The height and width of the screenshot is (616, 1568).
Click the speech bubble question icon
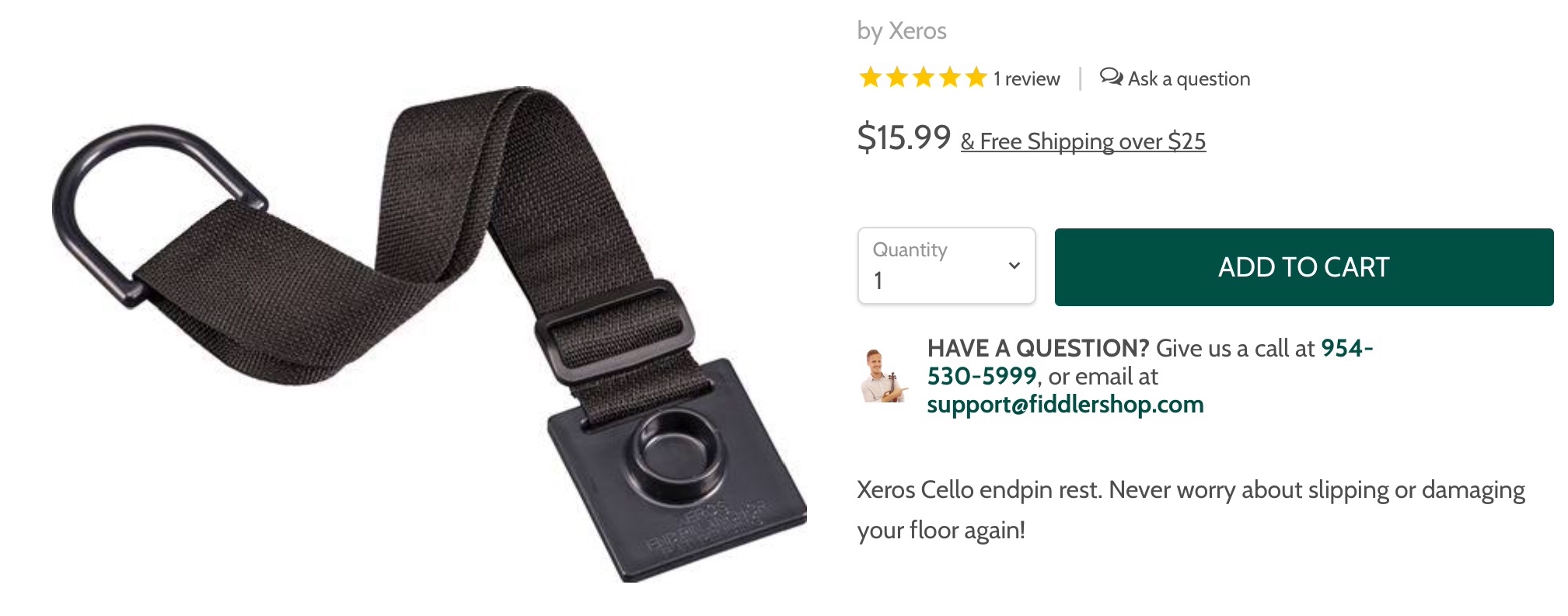tap(1111, 77)
